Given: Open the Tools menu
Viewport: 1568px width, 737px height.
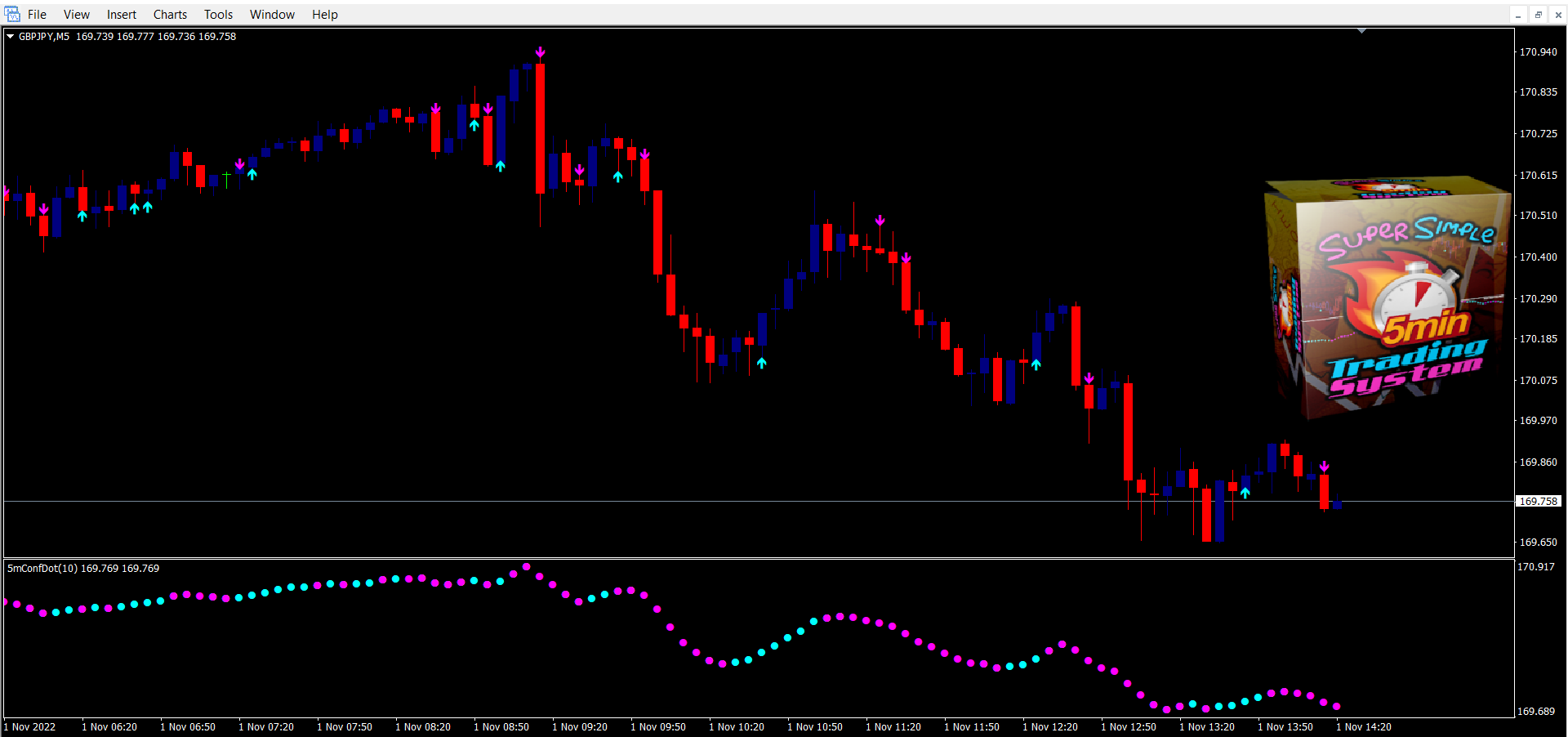Looking at the screenshot, I should coord(218,15).
